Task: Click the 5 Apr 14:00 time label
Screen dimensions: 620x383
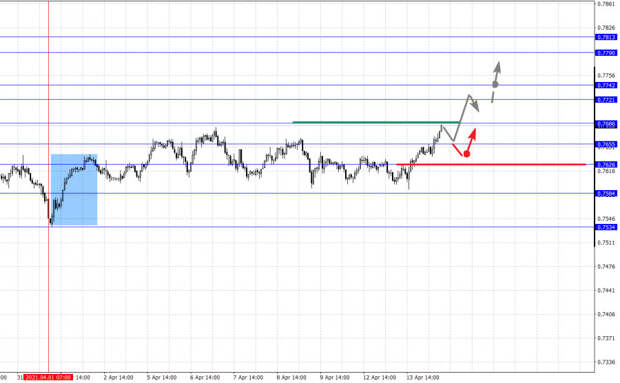Action: [161, 377]
